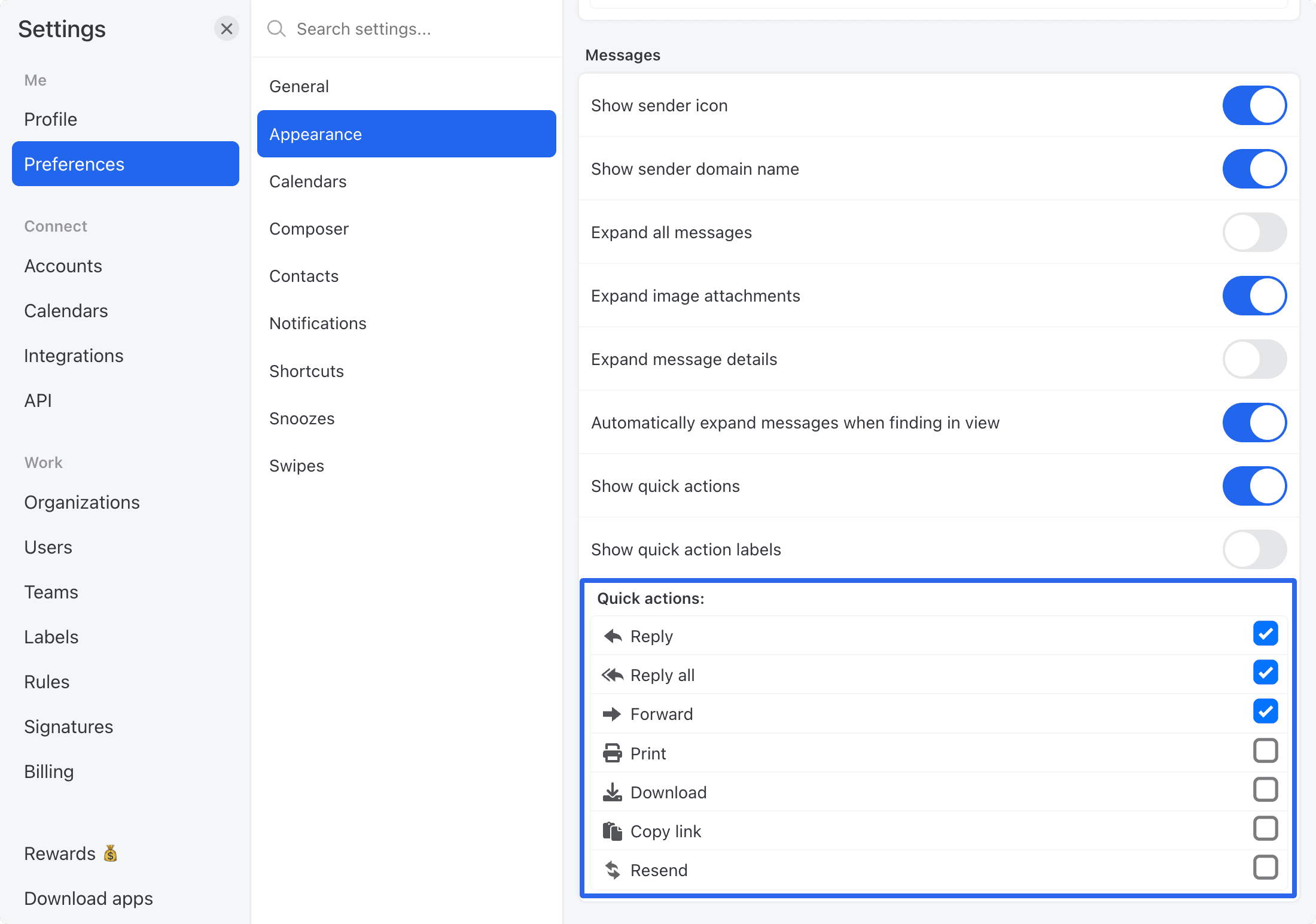Click the Resend arrows icon
Viewport: 1316px width, 924px height.
613,870
